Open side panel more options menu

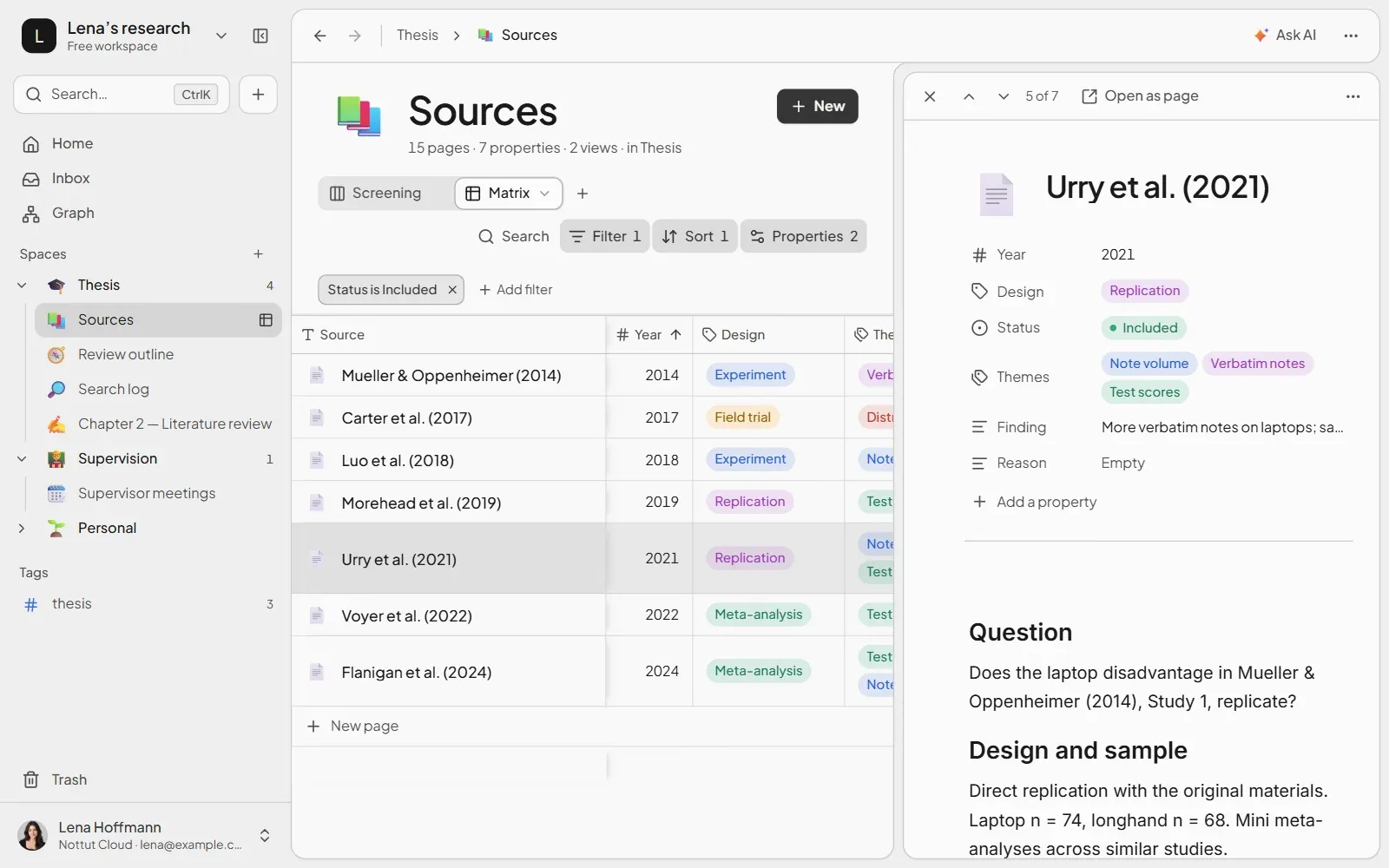[x=1353, y=96]
